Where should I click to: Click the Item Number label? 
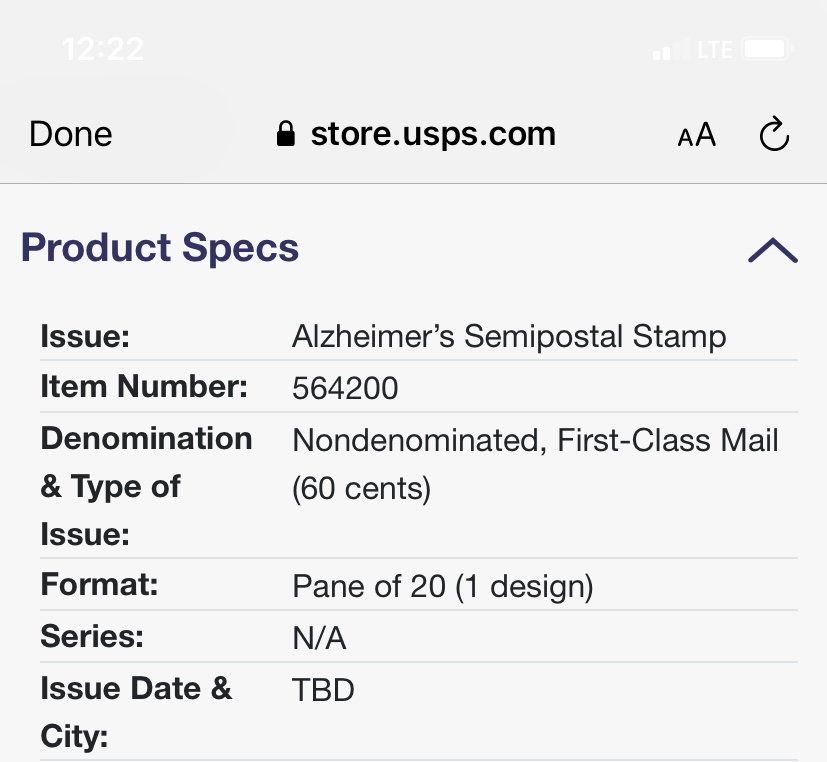pyautogui.click(x=144, y=387)
